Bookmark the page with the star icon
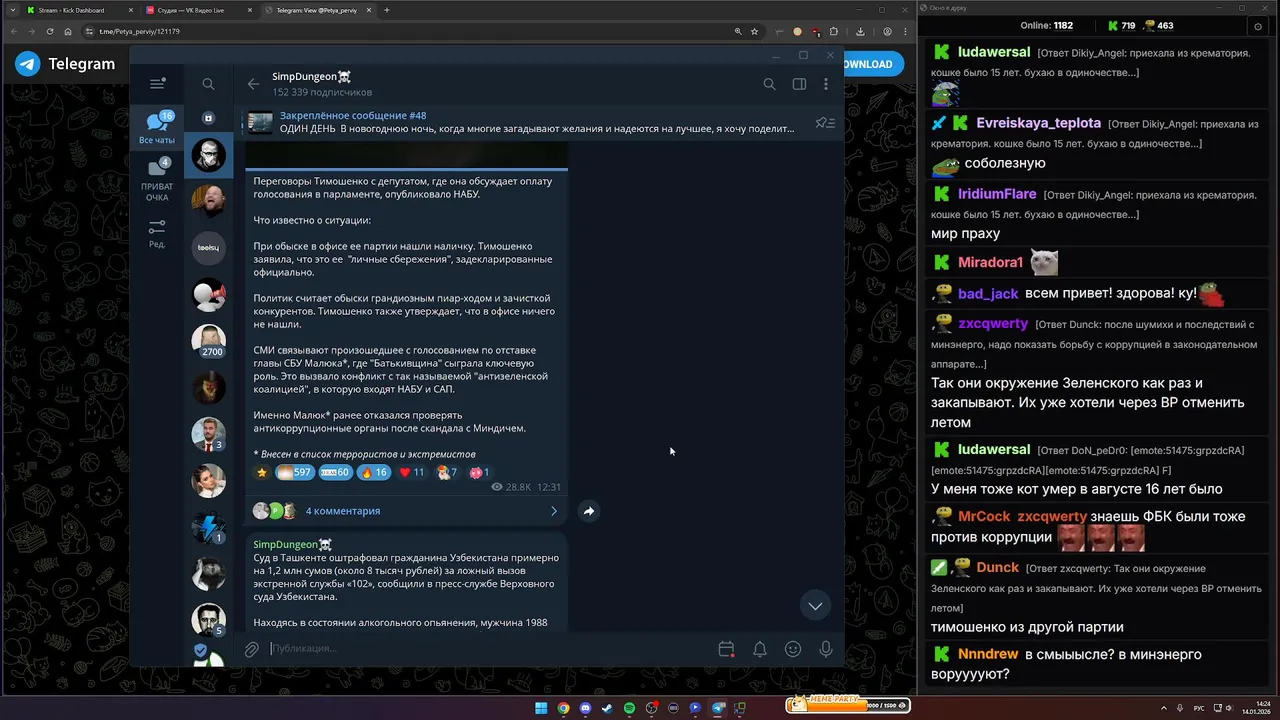This screenshot has width=1280, height=720. coord(755,31)
